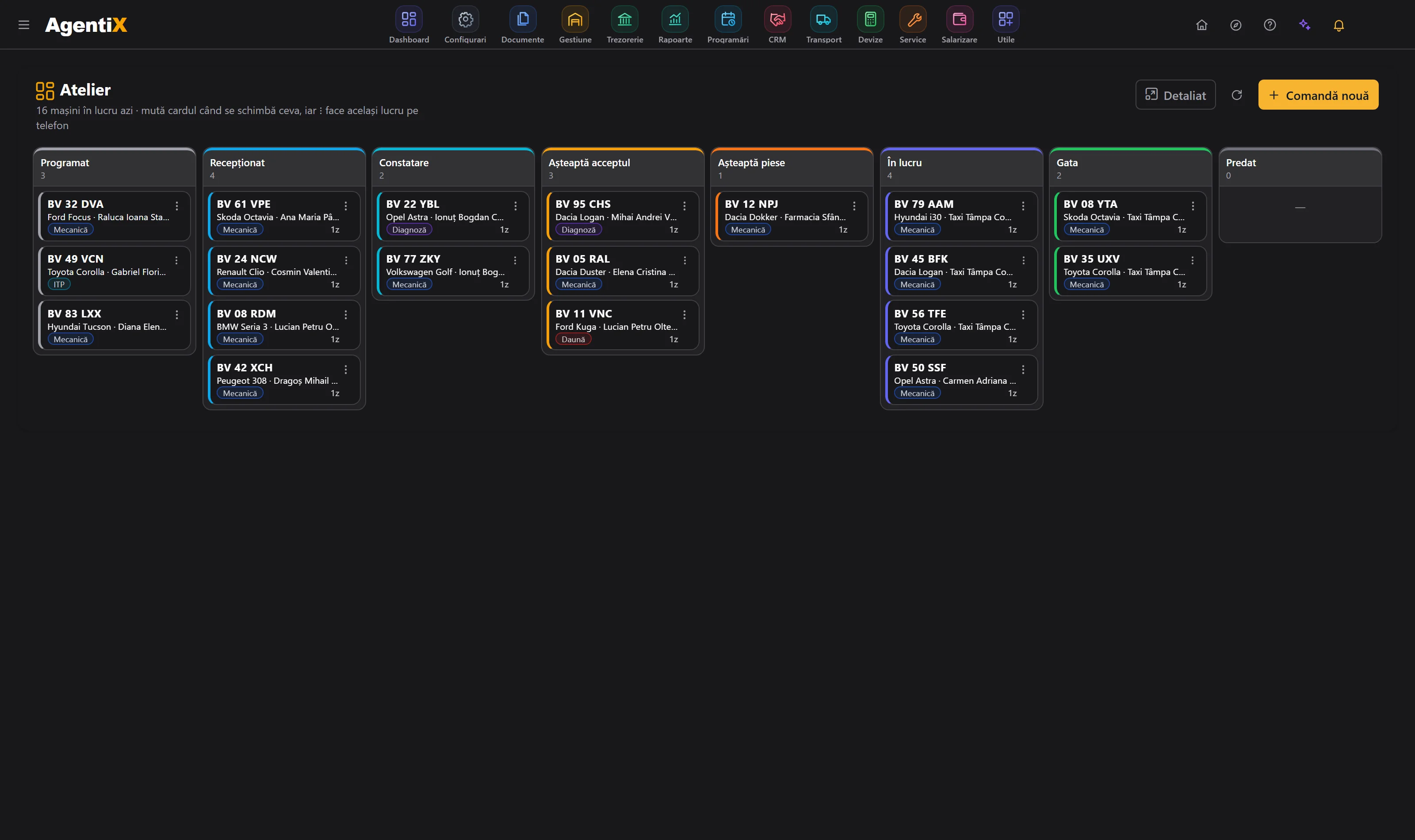Go to home via house icon
This screenshot has width=1415, height=840.
pos(1201,25)
